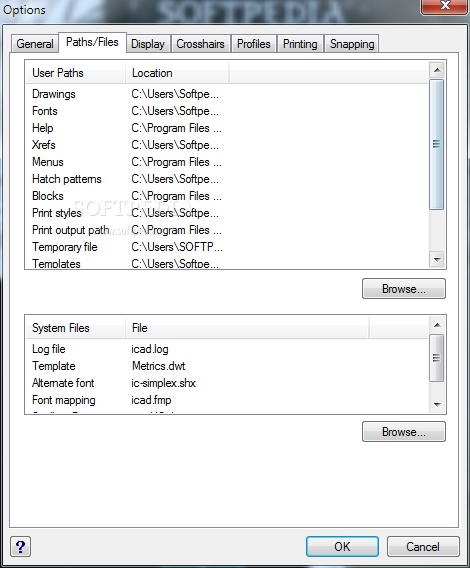Click System Files list scroll down arrow
470x568 pixels.
pos(437,405)
